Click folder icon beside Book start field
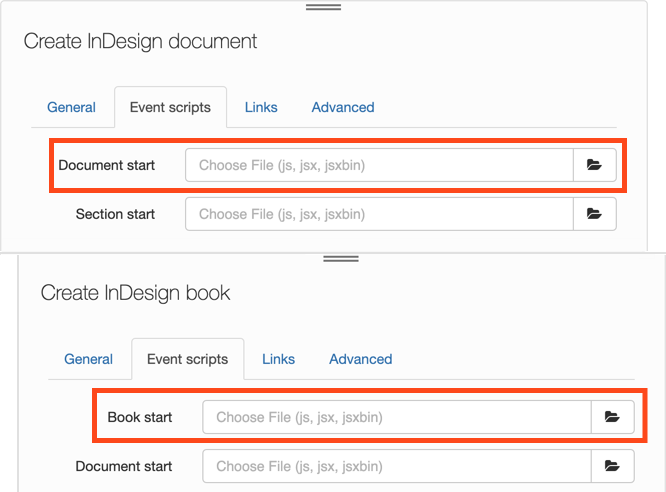666x492 pixels. coord(612,417)
